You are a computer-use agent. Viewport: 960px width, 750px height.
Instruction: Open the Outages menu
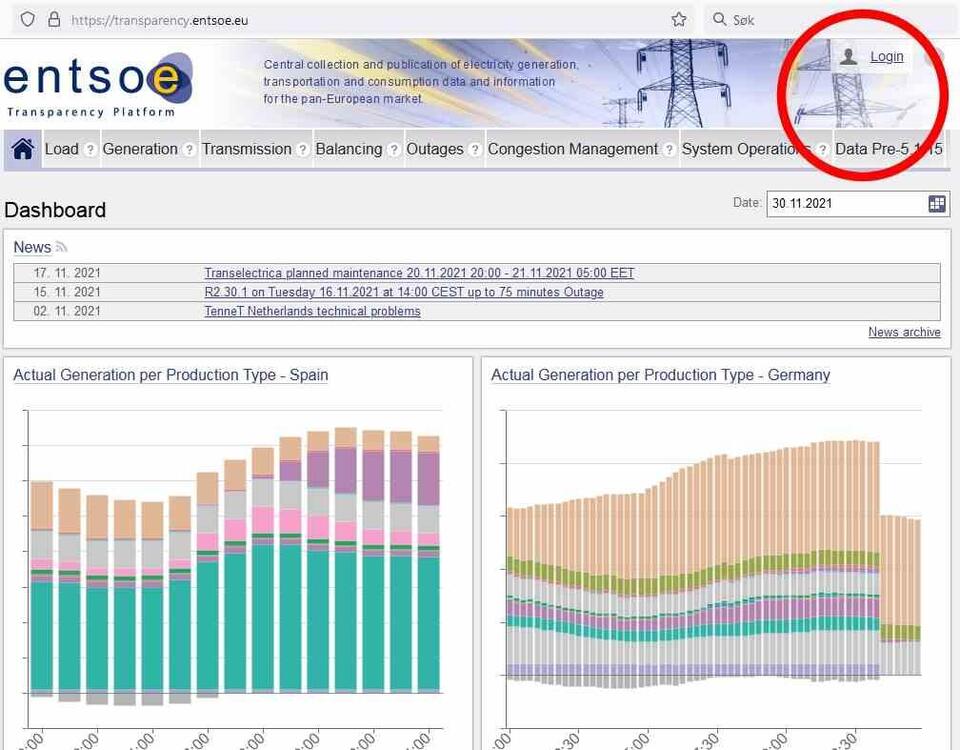pos(435,149)
